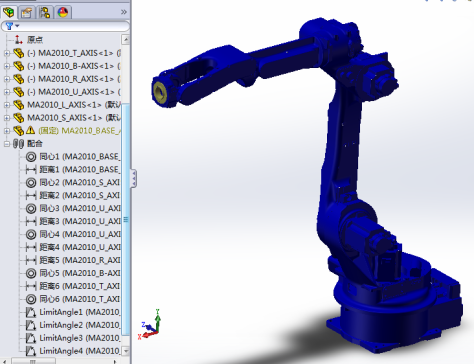
Task: Switch to the ConfigurationManager tab
Action: pos(45,12)
